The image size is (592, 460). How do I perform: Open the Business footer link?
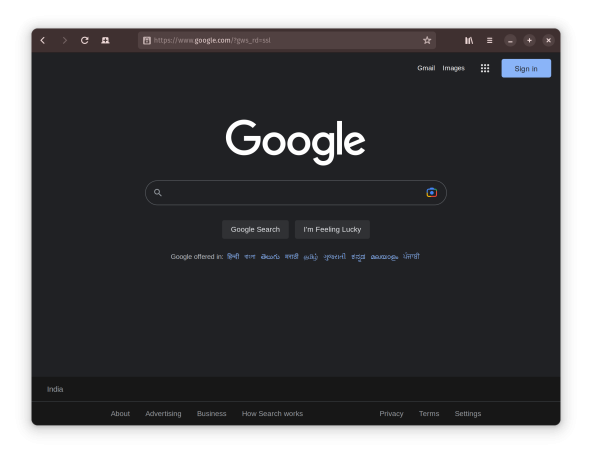pos(211,414)
